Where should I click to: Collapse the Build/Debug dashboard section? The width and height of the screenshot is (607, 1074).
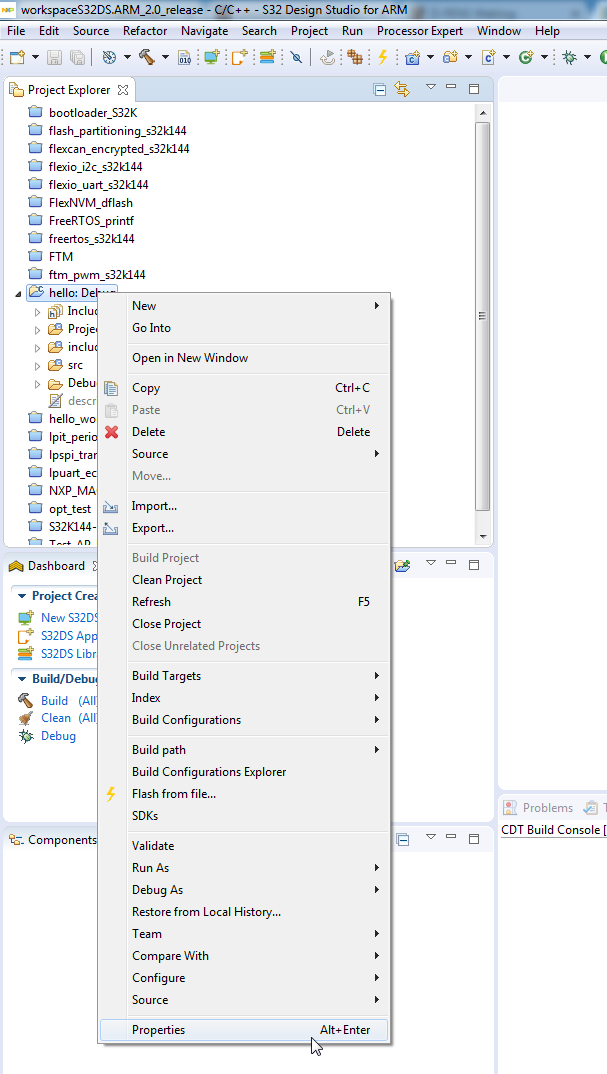pyautogui.click(x=21, y=679)
